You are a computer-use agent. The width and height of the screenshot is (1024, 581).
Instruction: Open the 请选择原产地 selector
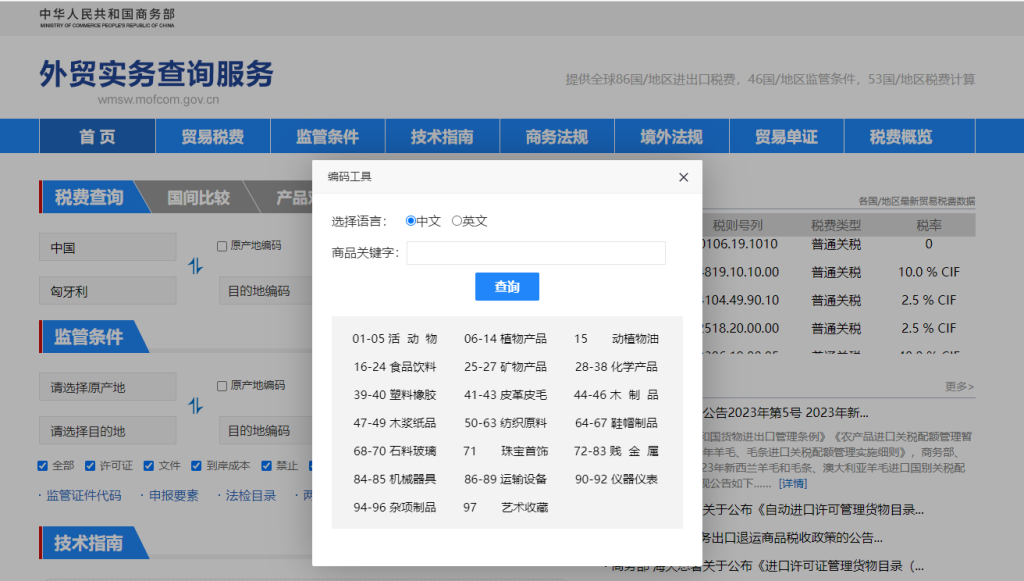pos(108,387)
